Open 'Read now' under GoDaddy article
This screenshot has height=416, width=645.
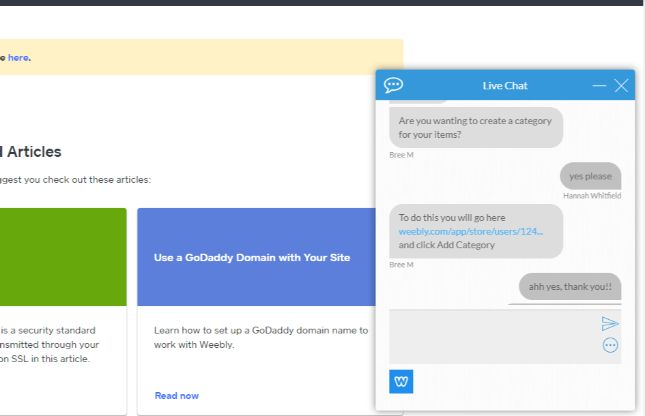176,395
